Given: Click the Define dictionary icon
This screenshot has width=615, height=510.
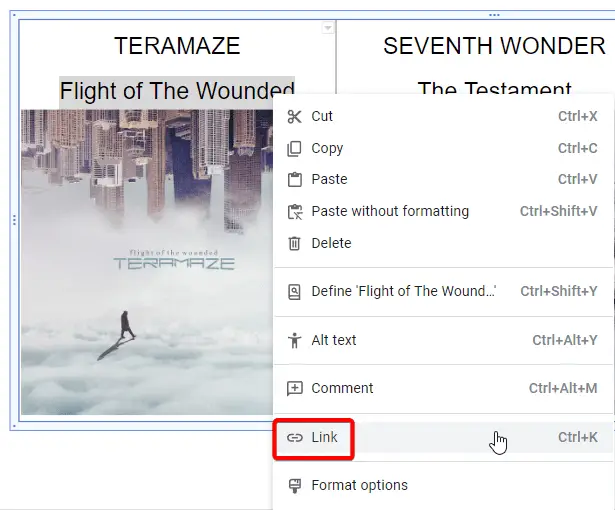Looking at the screenshot, I should coord(294,292).
